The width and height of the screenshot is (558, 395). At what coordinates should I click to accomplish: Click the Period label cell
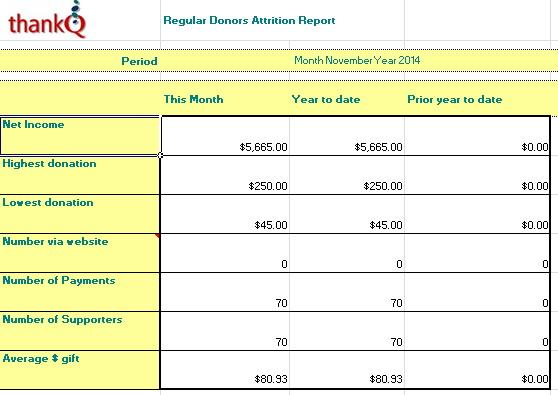click(x=80, y=61)
